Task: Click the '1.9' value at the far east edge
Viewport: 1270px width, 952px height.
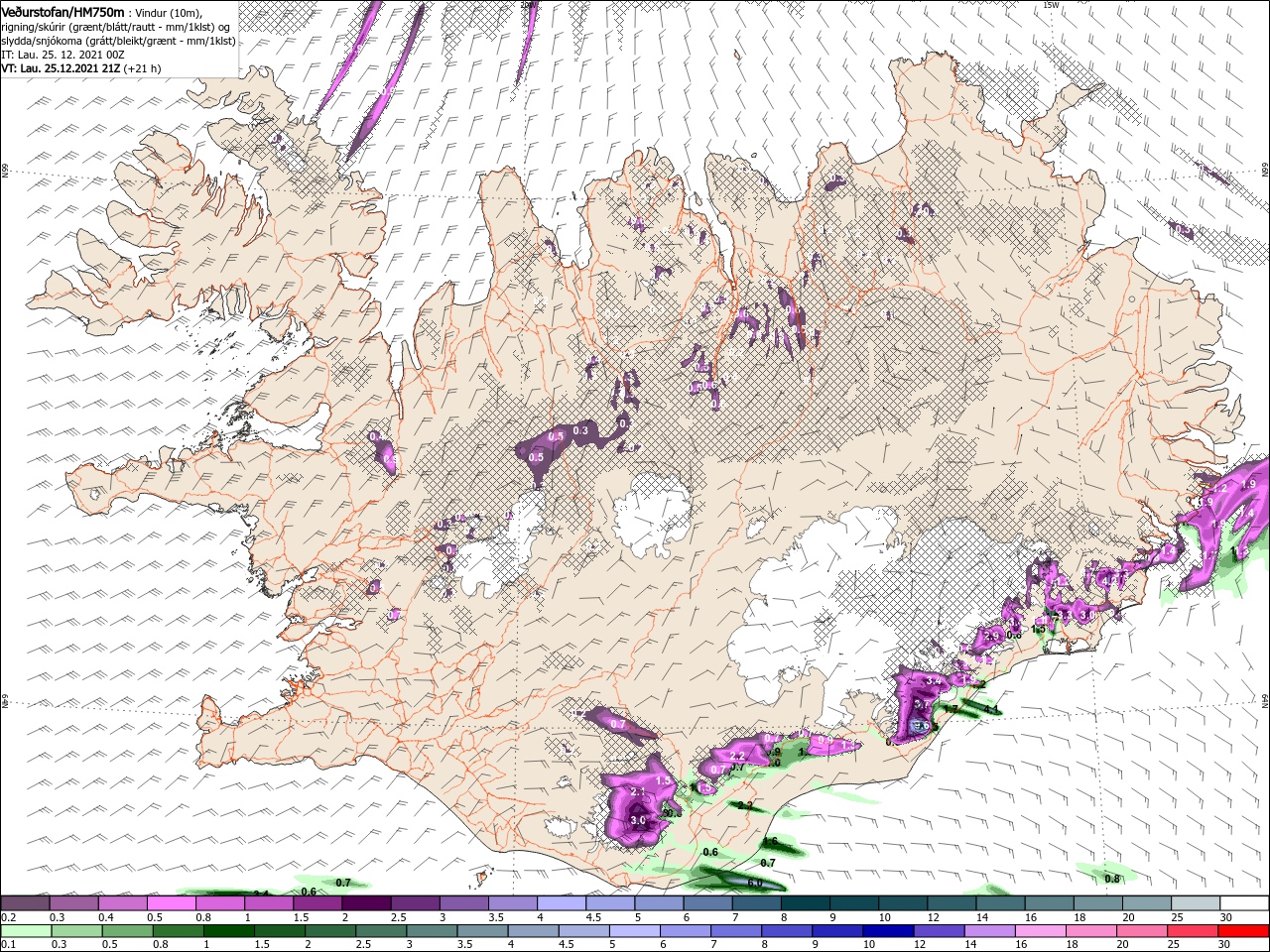Action: (x=1248, y=484)
